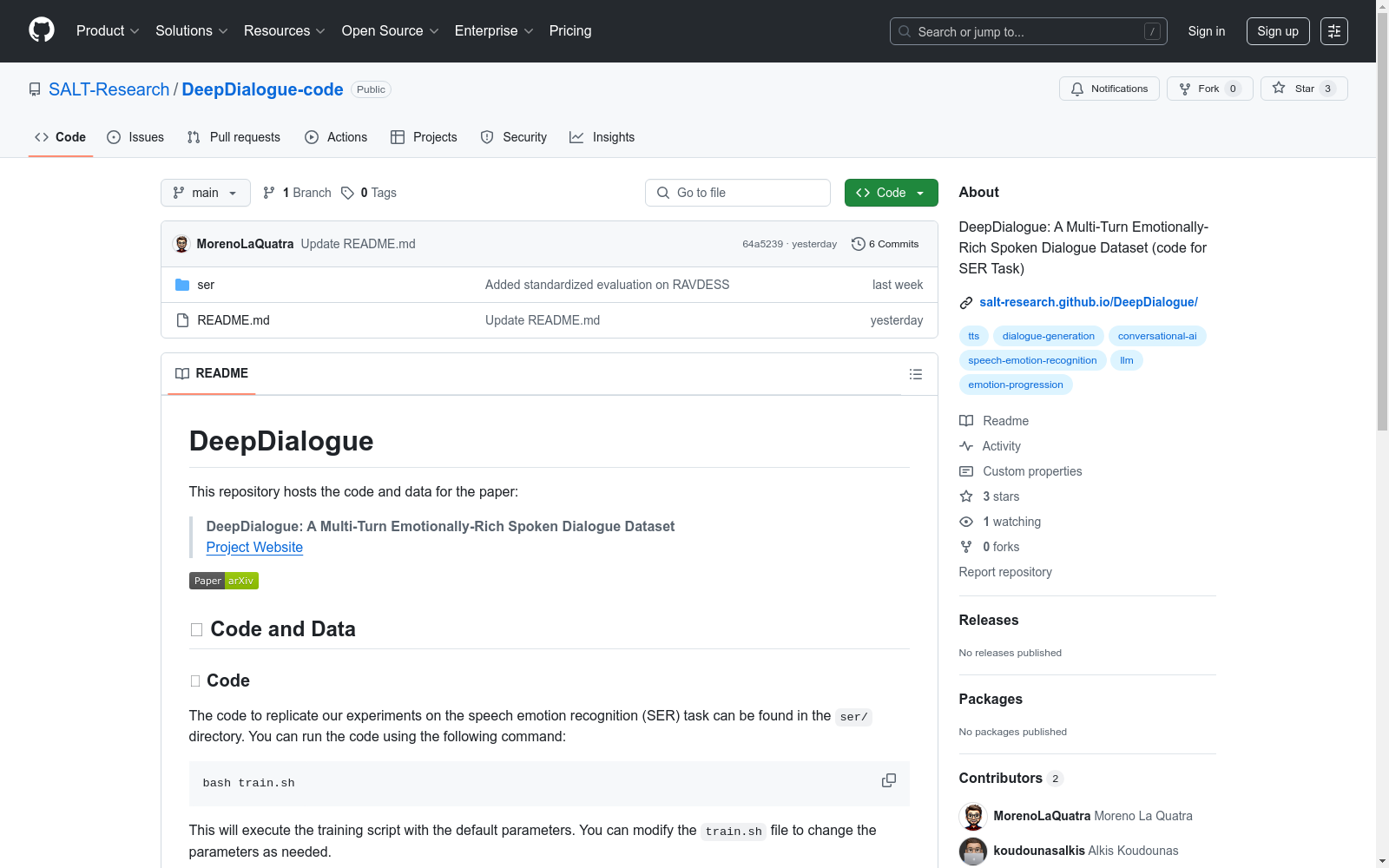Follow the Project Website link
Screen dimensions: 1389x868
(254, 548)
